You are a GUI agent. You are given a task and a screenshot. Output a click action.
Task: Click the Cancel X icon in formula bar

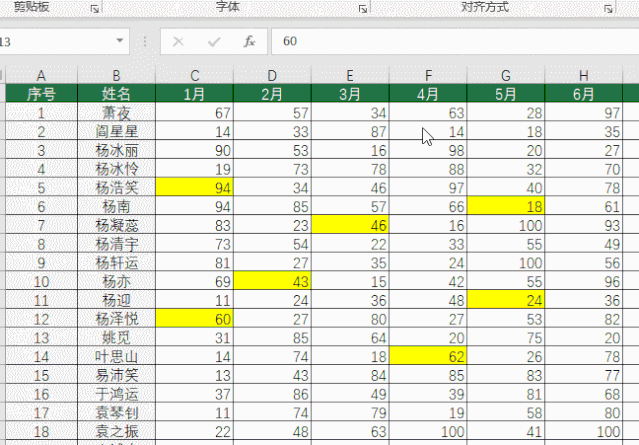click(178, 42)
